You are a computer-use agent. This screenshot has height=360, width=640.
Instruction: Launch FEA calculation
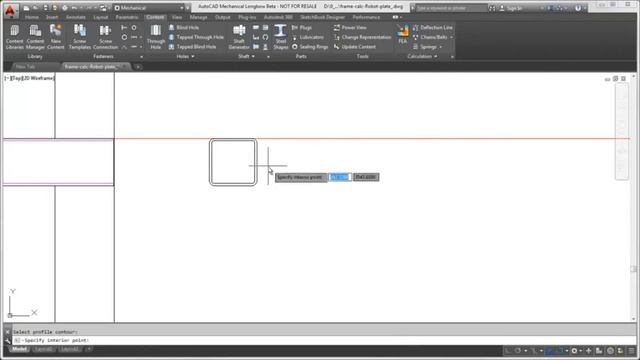coord(402,34)
